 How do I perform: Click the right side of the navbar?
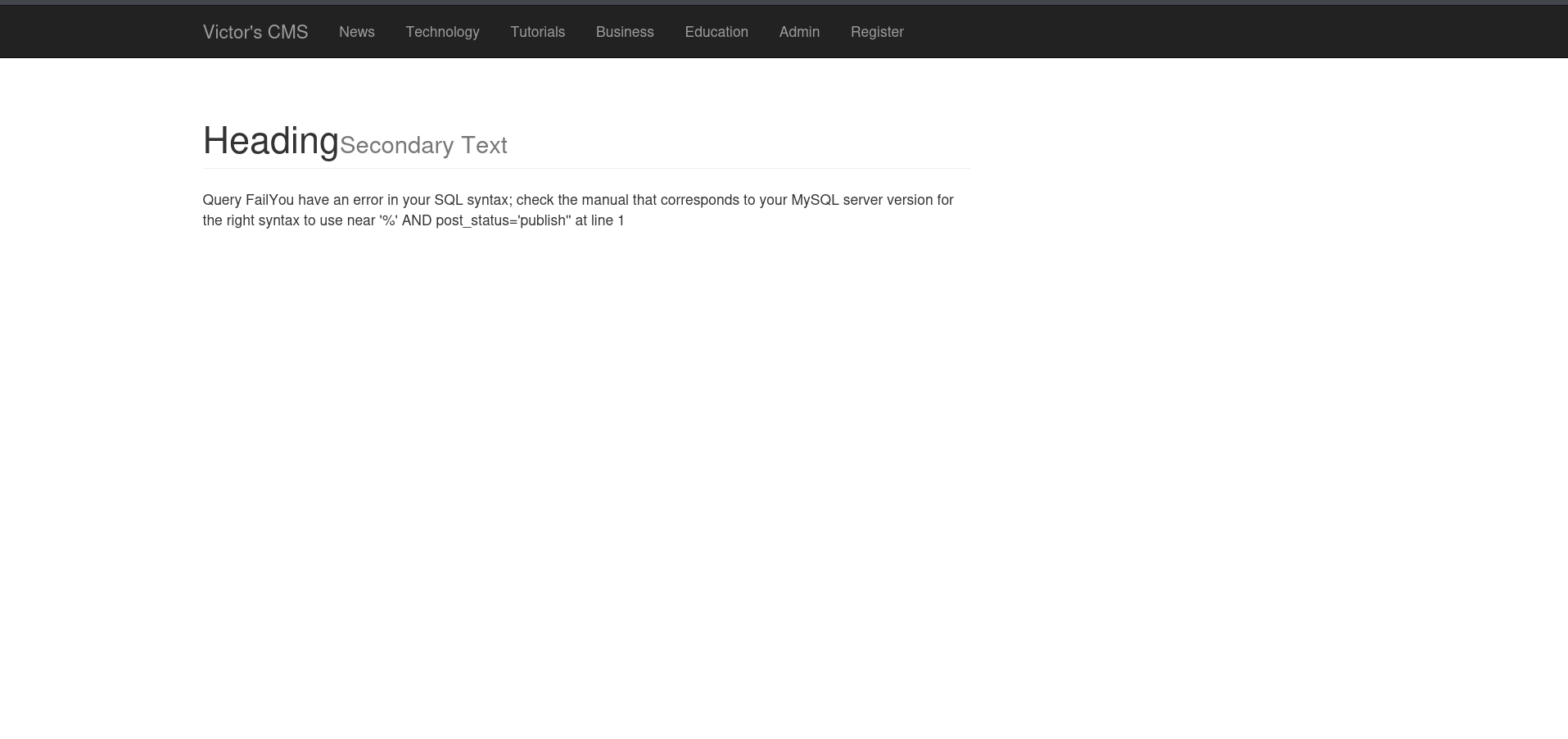(1392, 32)
